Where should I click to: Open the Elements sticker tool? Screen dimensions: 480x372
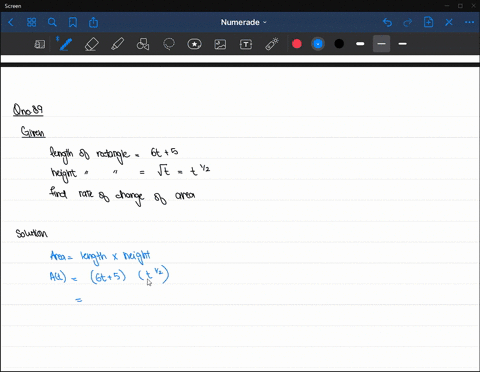pyautogui.click(x=194, y=44)
